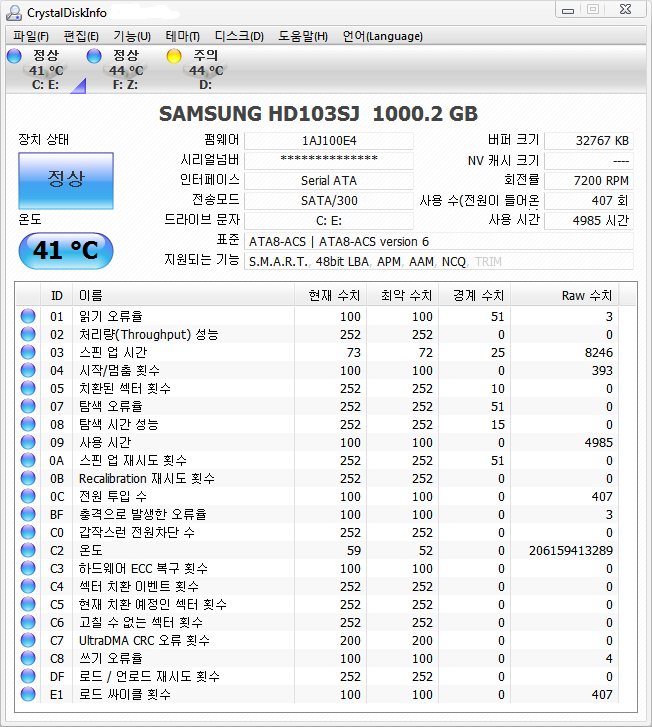This screenshot has height=727, width=652.
Task: Click the 현재 수치 column header
Action: coord(330,296)
